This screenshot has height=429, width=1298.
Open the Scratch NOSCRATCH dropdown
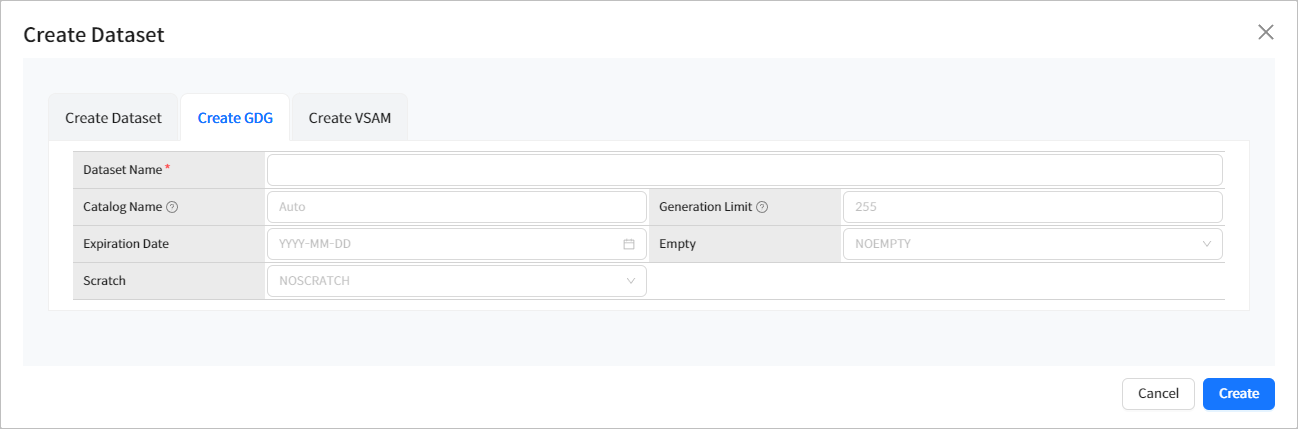pyautogui.click(x=456, y=281)
